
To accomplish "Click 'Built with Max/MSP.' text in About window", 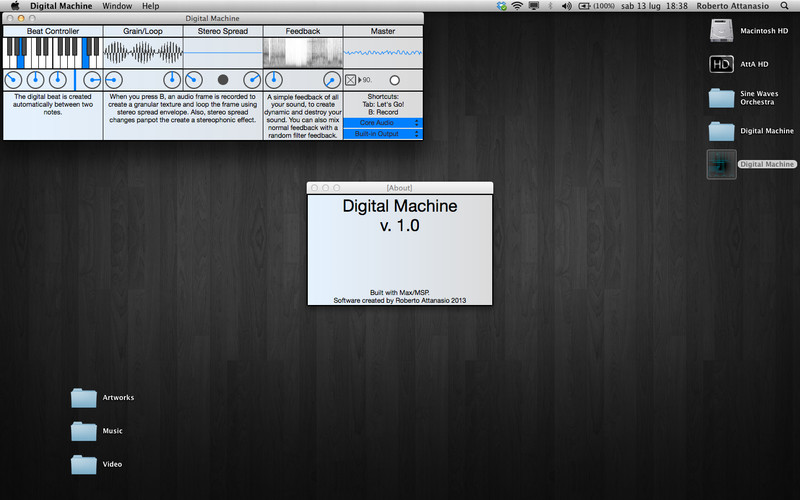I will [x=399, y=293].
